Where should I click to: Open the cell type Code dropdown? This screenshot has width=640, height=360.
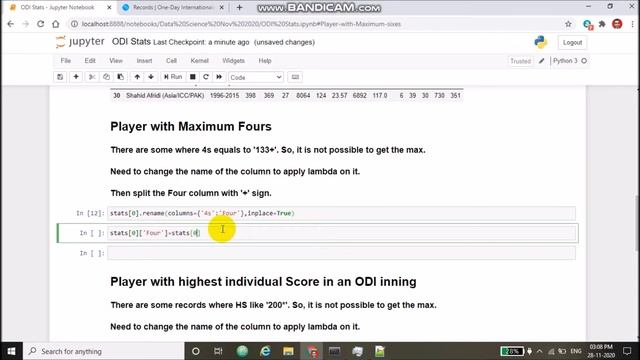(x=256, y=77)
